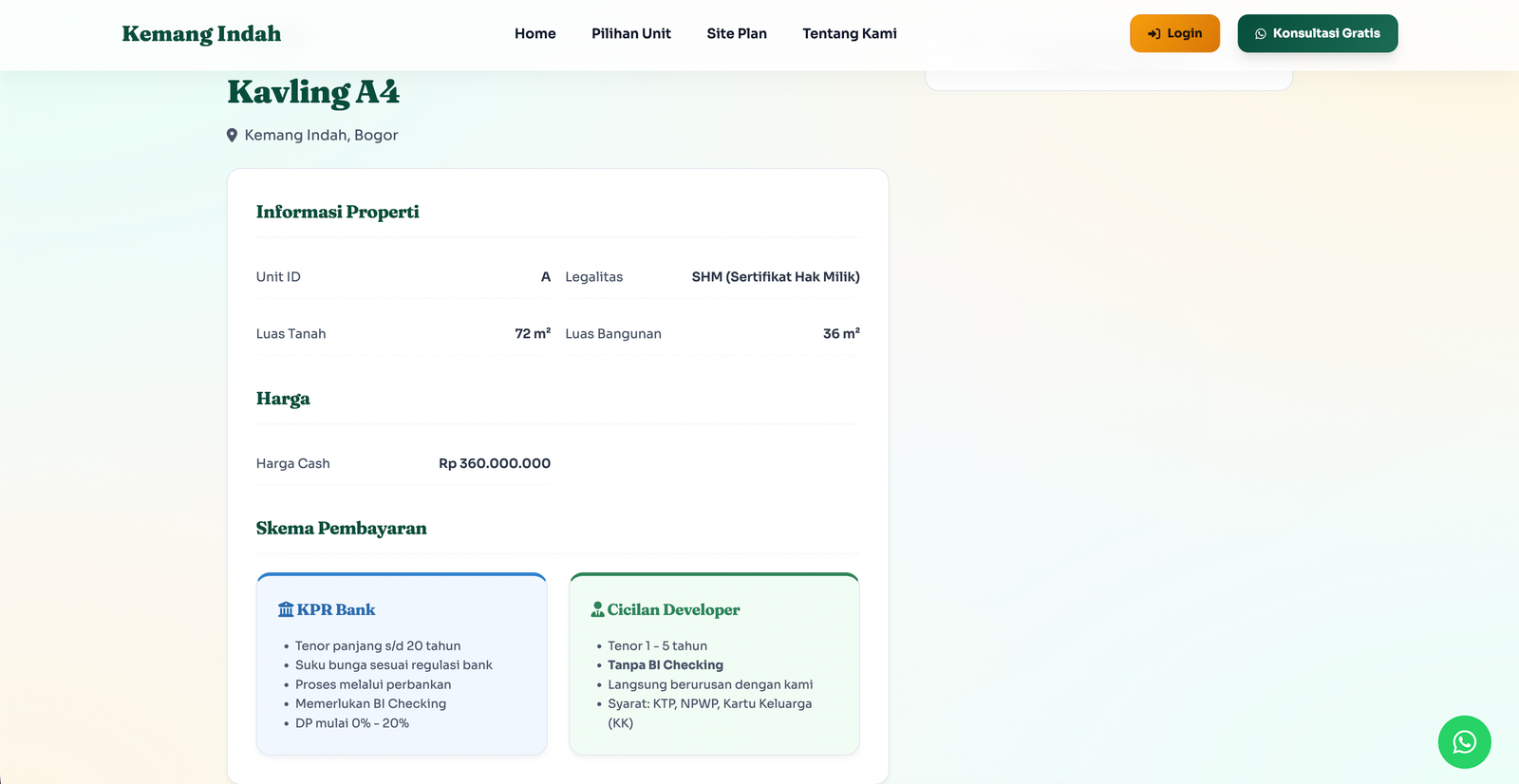Click the Skema Pembayaran heading
The width and height of the screenshot is (1519, 784).
[342, 528]
